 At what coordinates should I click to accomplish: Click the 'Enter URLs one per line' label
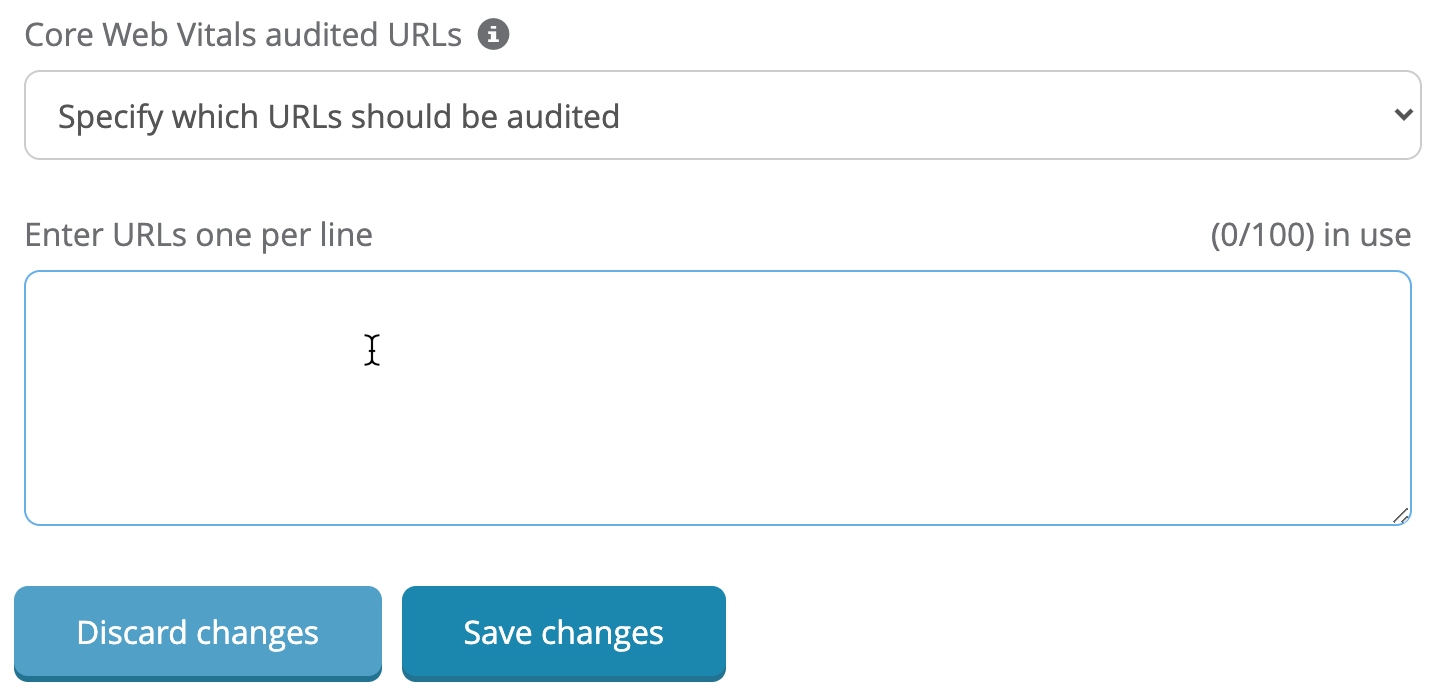198,235
